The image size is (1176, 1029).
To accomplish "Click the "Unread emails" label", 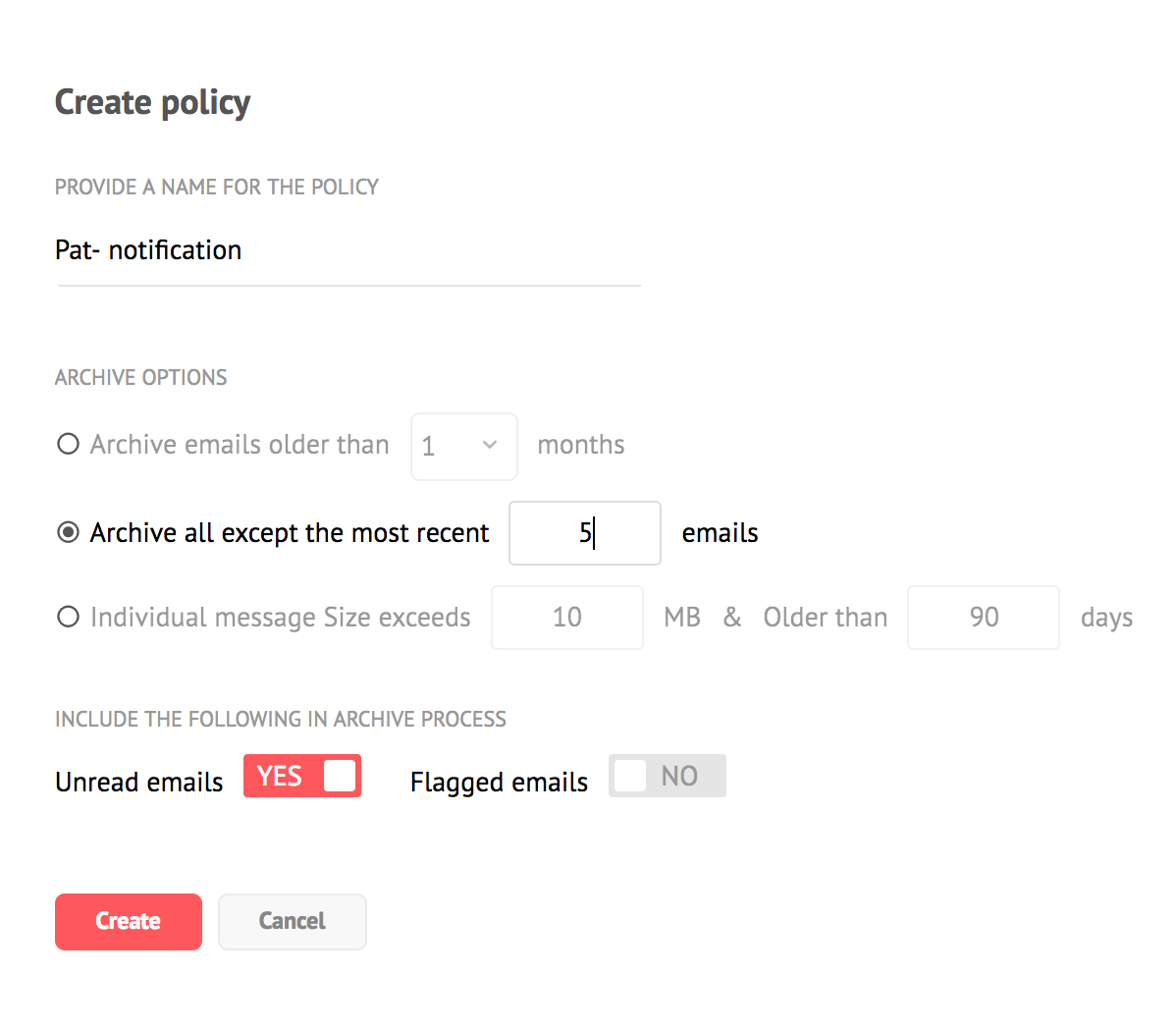I will click(x=139, y=783).
